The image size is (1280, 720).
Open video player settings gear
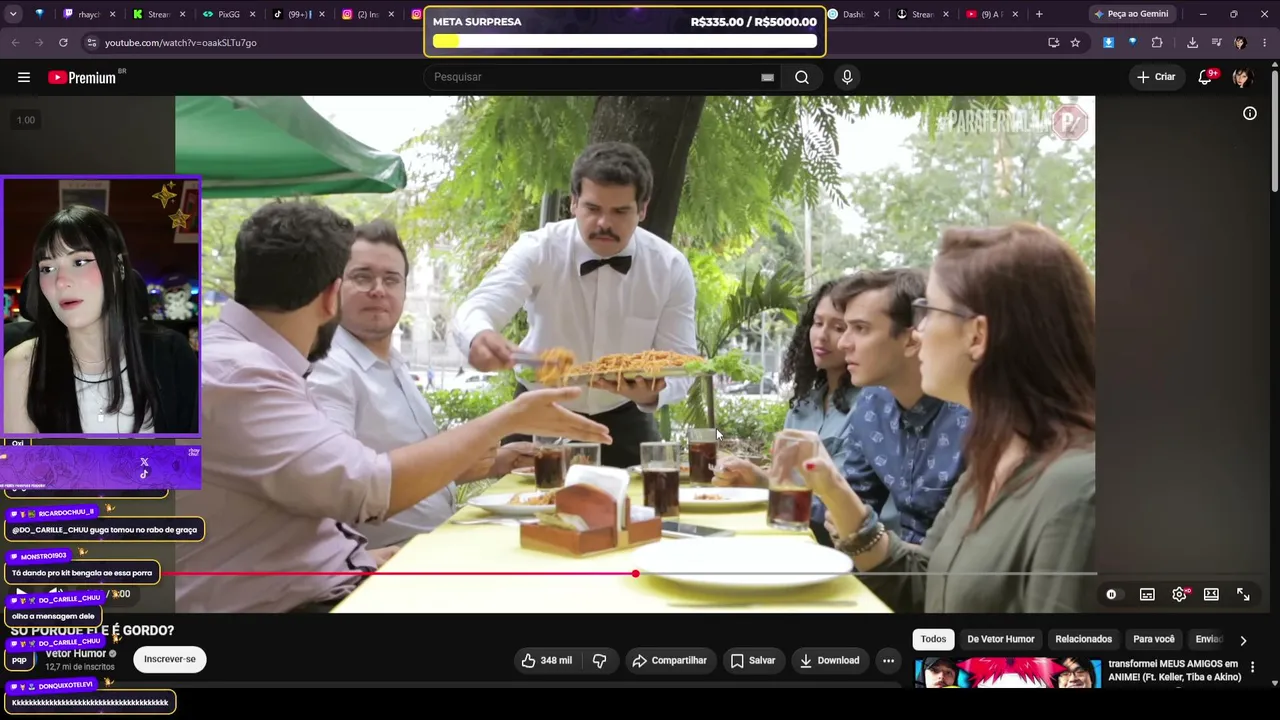coord(1180,594)
